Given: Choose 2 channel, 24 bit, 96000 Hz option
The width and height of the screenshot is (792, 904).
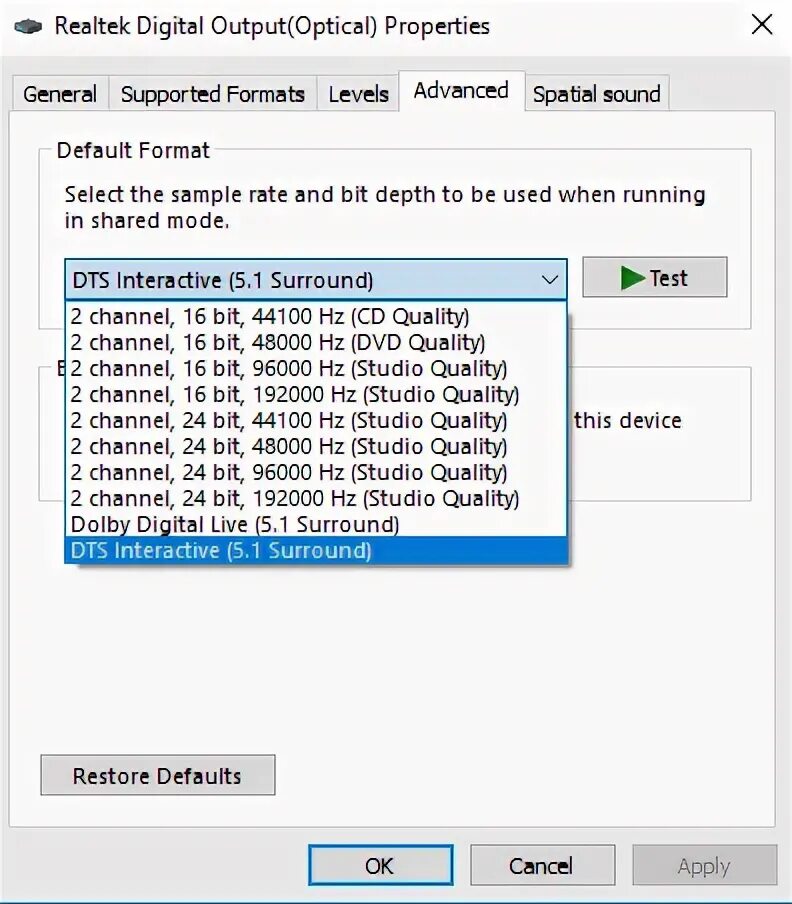Looking at the screenshot, I should point(316,472).
